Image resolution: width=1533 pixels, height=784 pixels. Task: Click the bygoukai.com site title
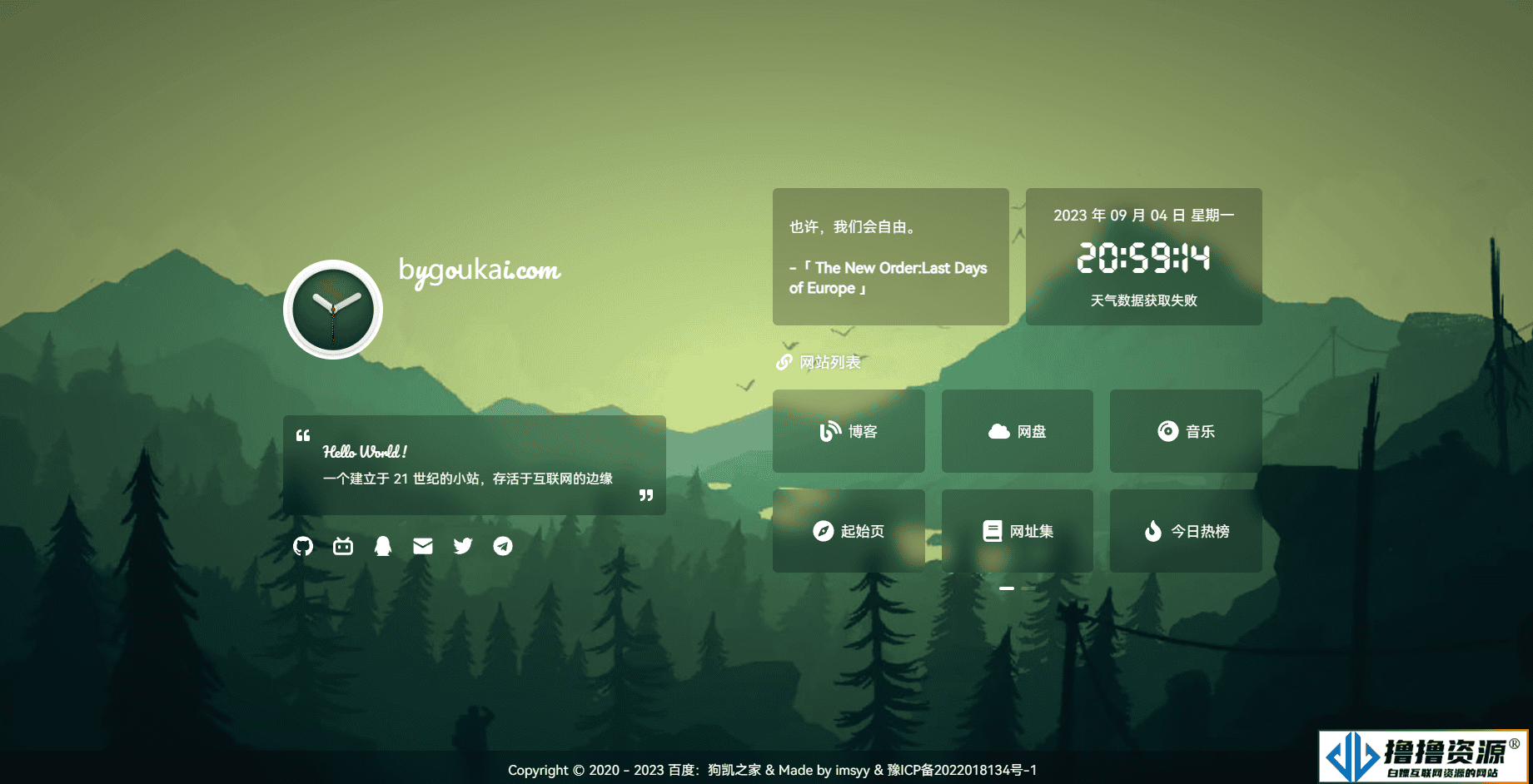tap(480, 270)
